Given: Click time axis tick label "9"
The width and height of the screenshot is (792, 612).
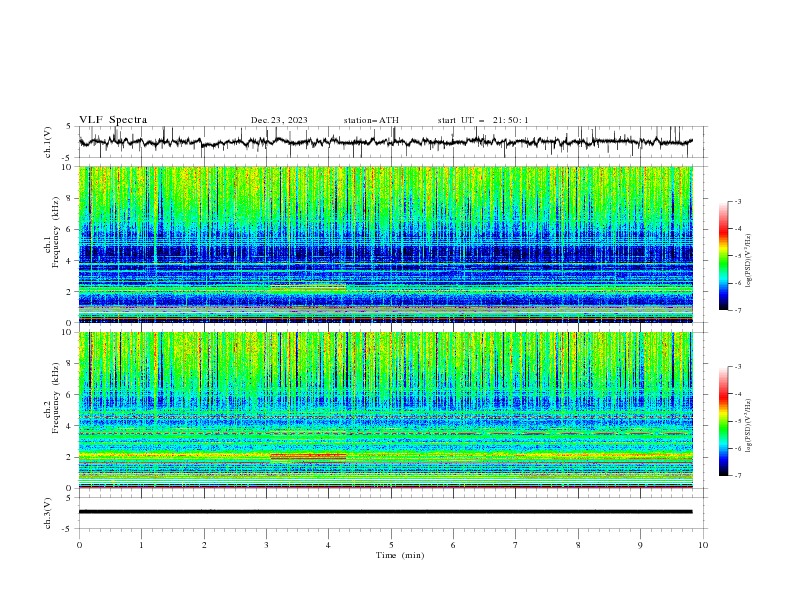Looking at the screenshot, I should point(640,545).
